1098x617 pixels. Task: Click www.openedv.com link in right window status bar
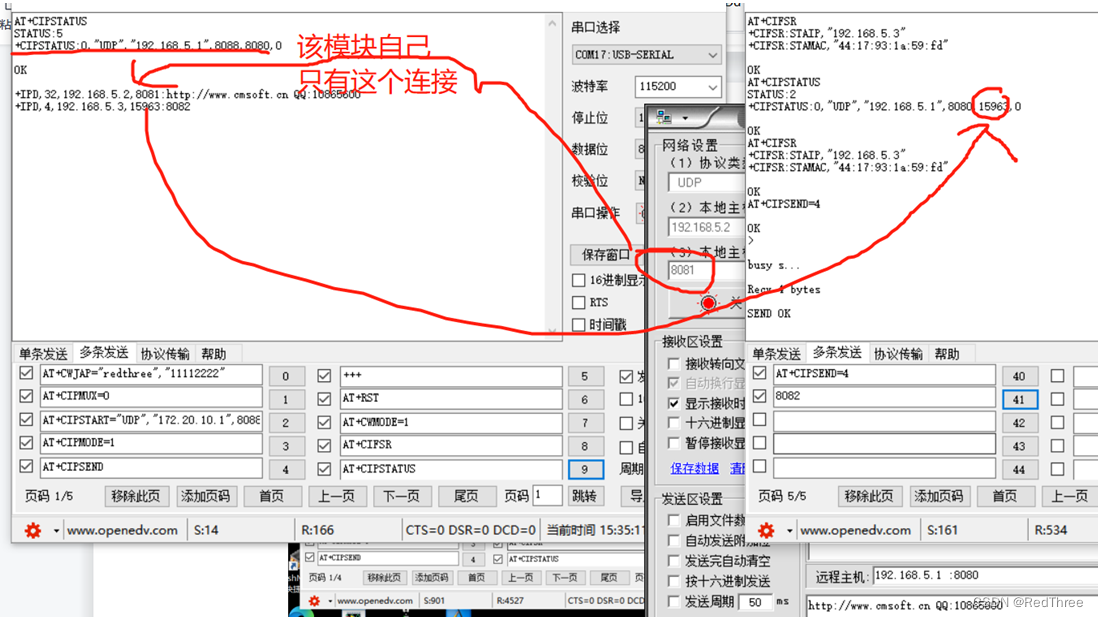[856, 531]
